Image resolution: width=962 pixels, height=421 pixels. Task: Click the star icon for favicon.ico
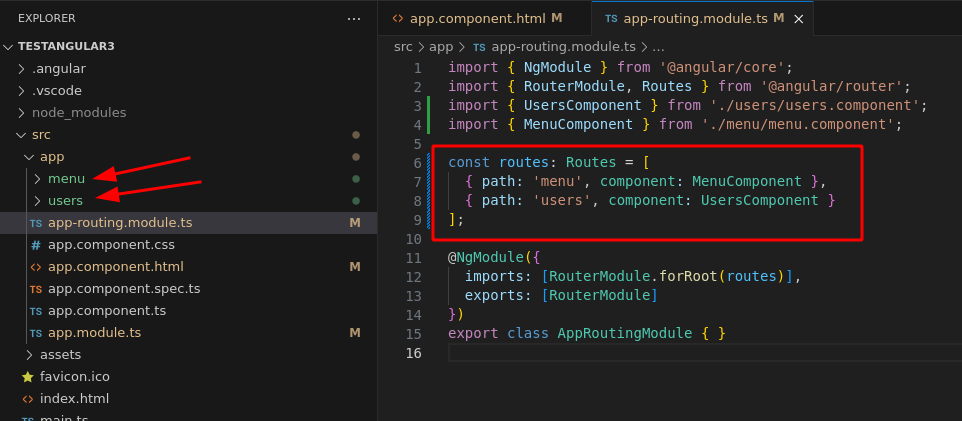[x=28, y=377]
